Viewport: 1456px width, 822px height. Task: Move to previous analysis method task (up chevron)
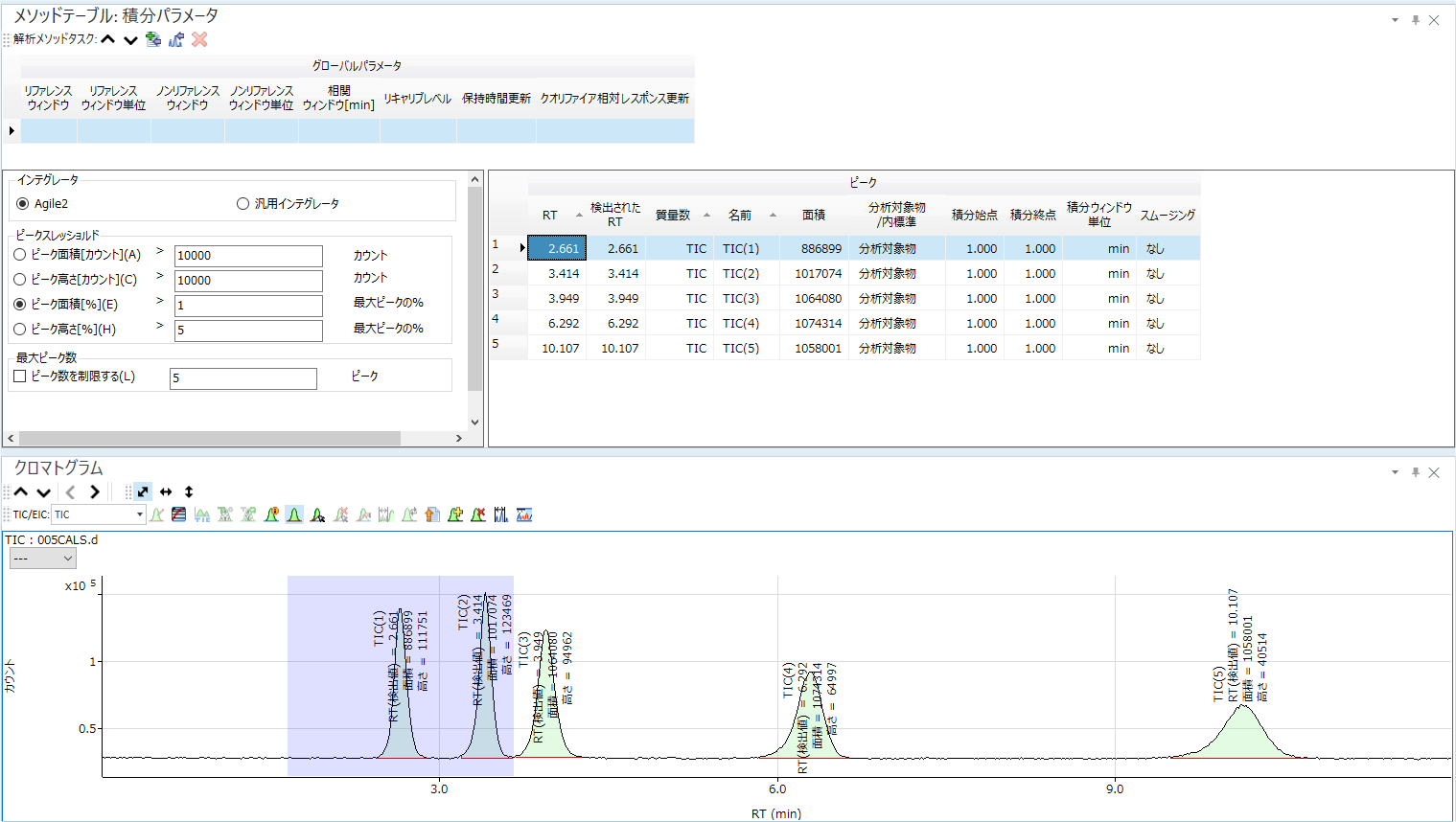point(108,39)
